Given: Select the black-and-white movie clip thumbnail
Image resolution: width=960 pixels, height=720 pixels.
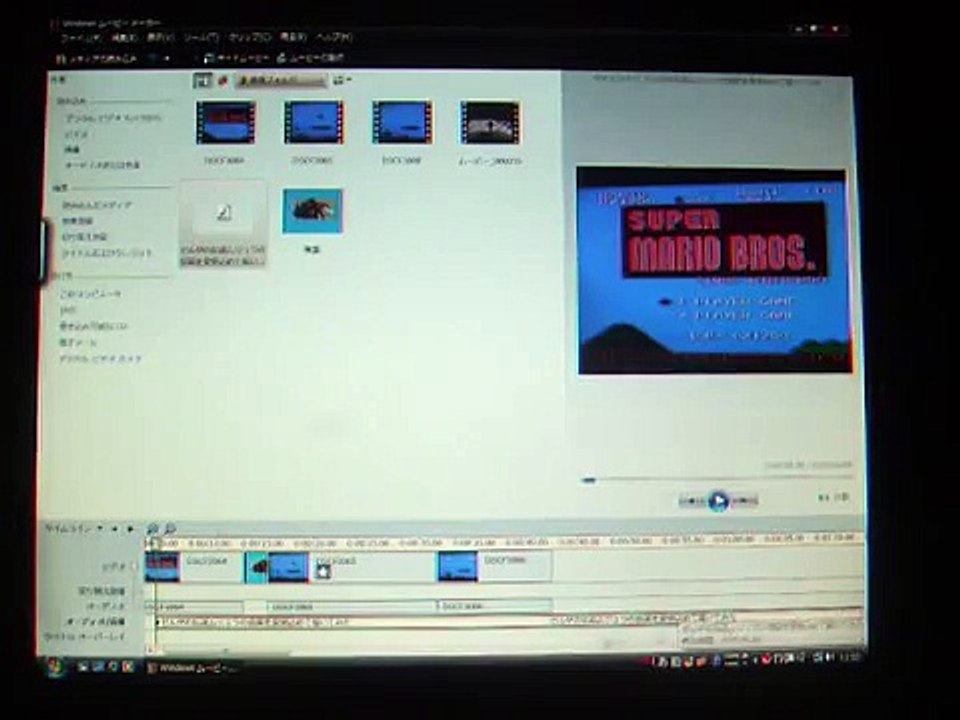Looking at the screenshot, I should [x=490, y=123].
